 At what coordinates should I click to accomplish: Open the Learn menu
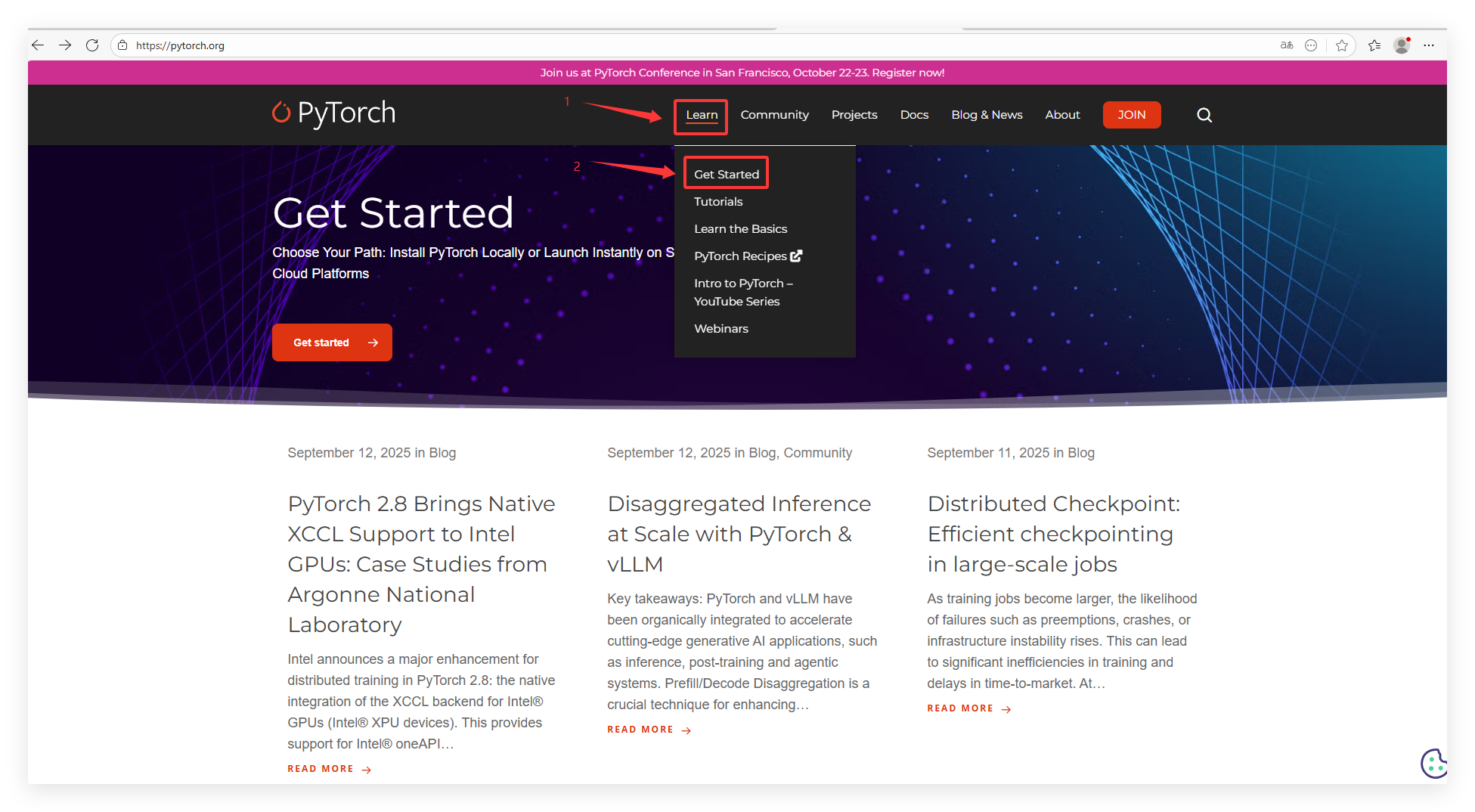702,115
